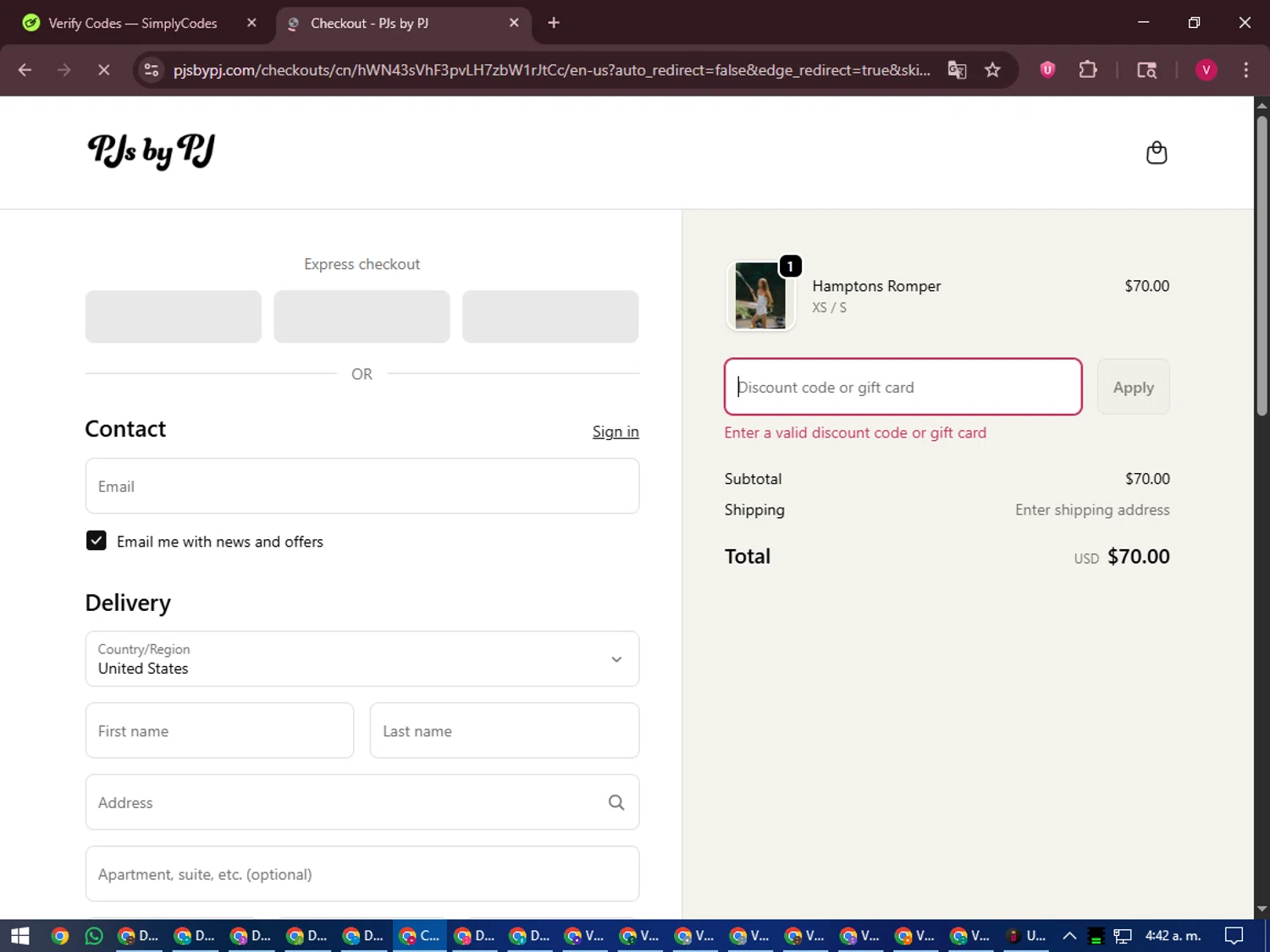
Task: Open WhatsApp from the taskbar
Action: (94, 935)
